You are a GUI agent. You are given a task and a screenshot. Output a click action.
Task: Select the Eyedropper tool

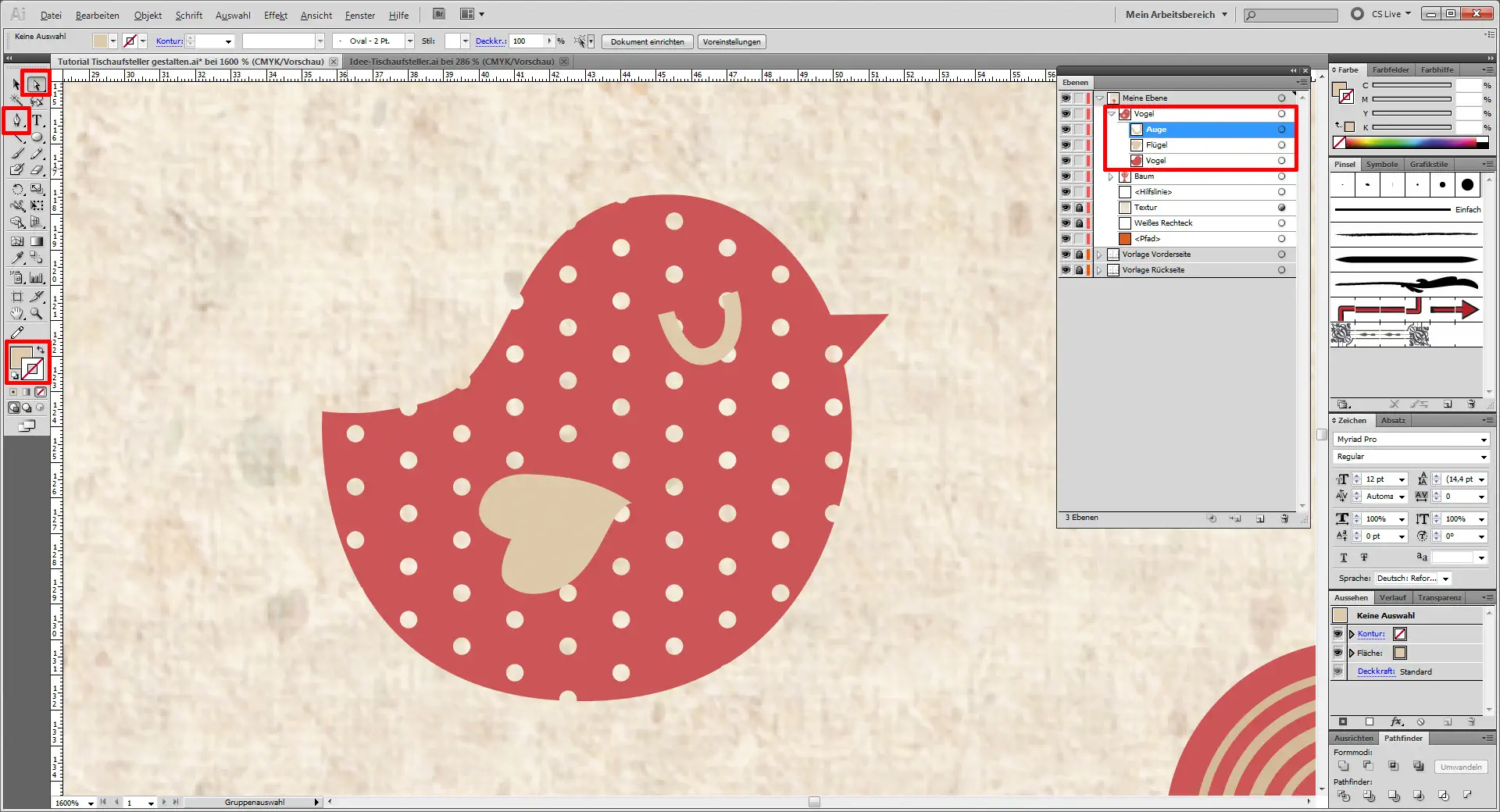pos(17,257)
